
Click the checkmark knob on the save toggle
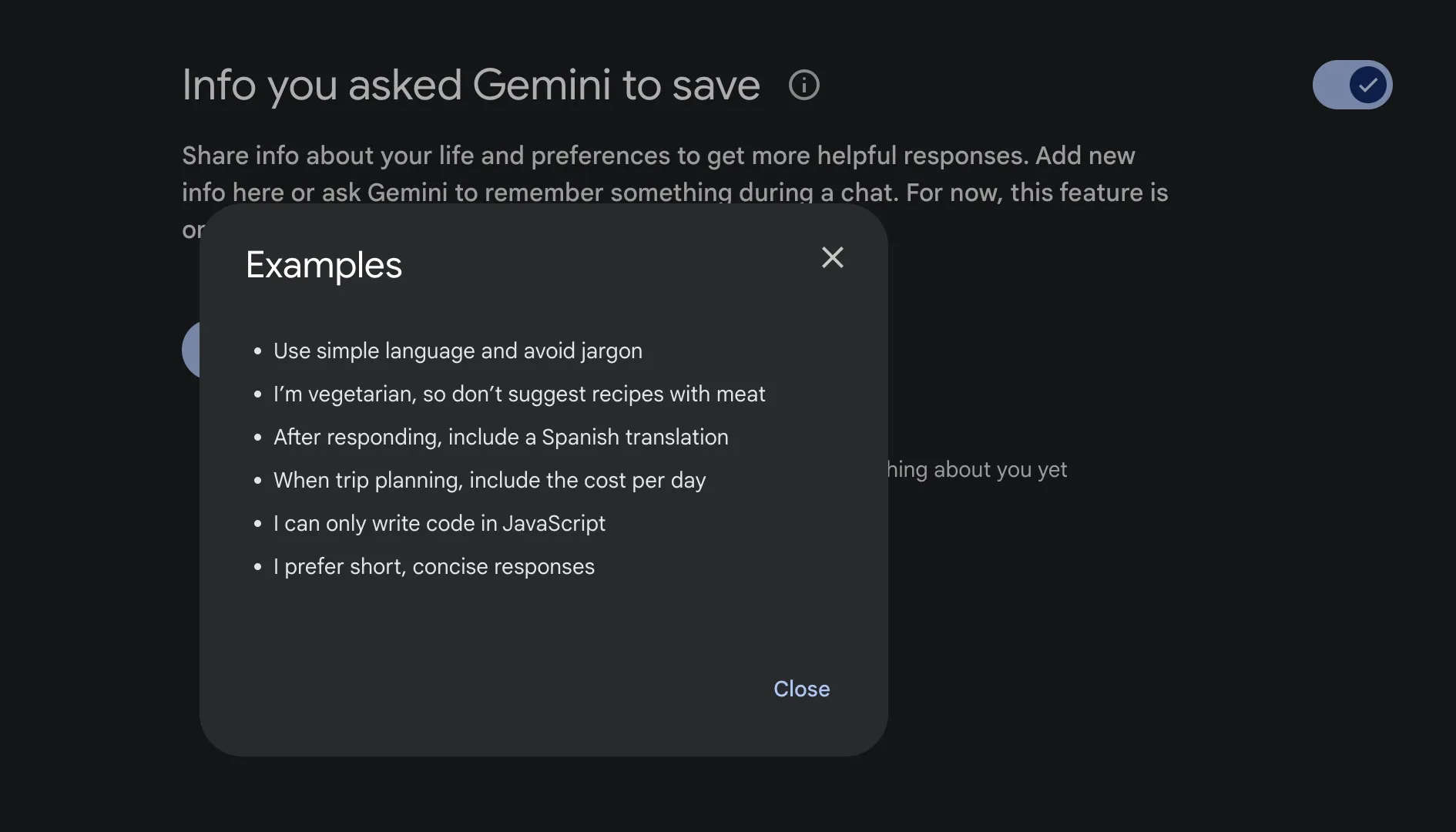pyautogui.click(x=1367, y=85)
